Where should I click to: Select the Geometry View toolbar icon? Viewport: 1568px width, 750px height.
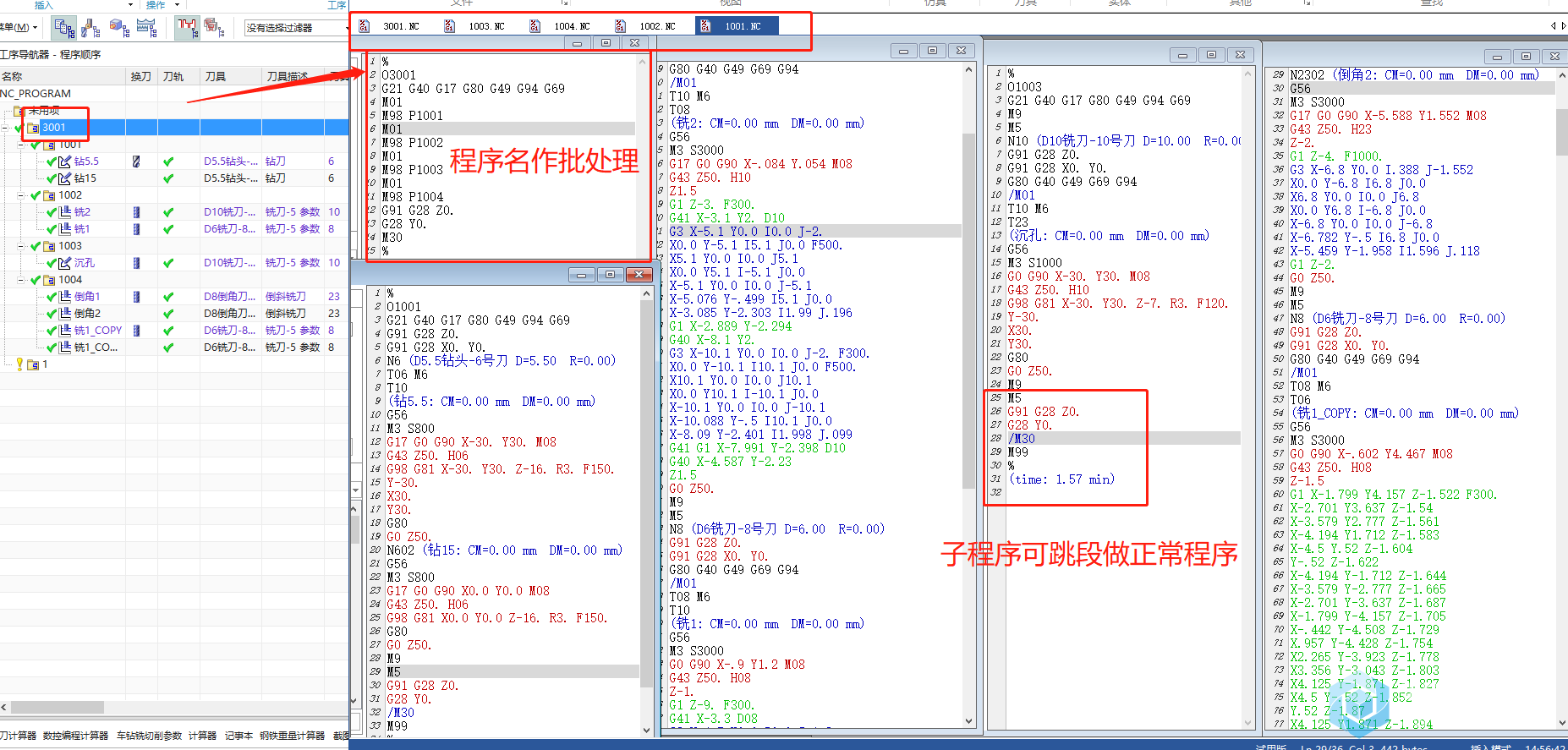click(x=119, y=28)
